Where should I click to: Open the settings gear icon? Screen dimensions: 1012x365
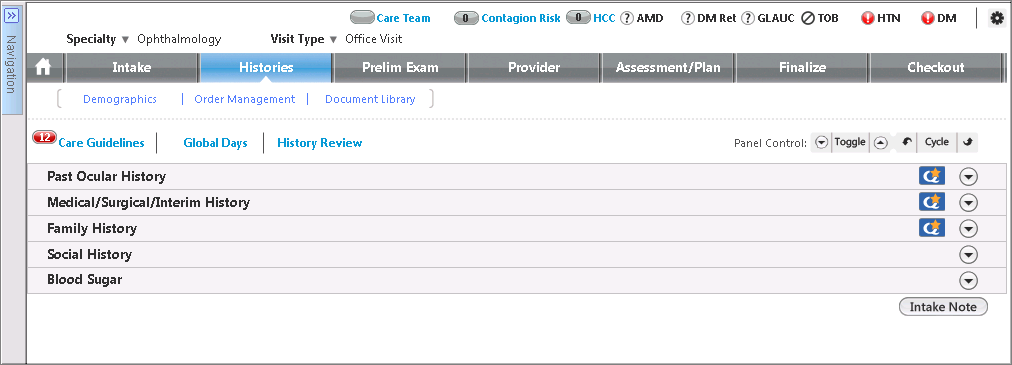996,19
